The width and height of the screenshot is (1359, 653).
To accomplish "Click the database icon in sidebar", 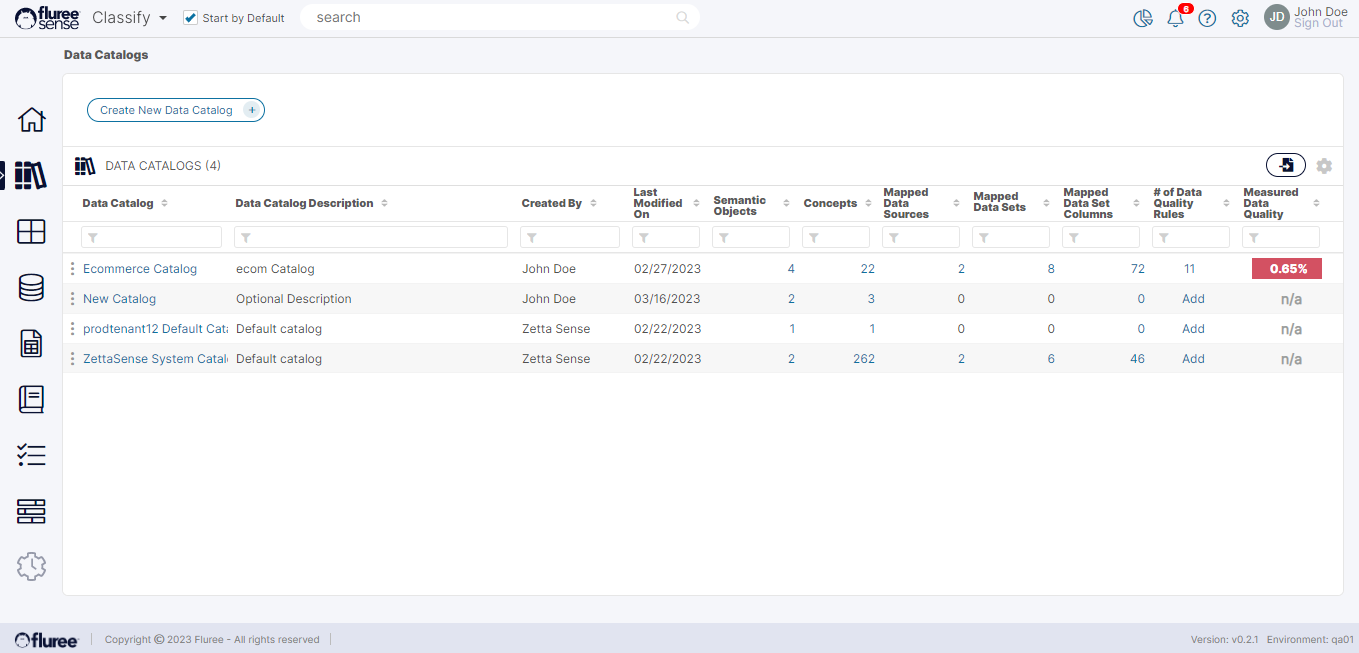I will click(32, 288).
